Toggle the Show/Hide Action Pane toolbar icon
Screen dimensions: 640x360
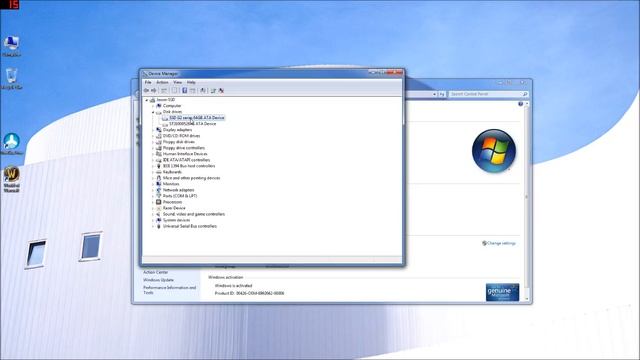192,91
